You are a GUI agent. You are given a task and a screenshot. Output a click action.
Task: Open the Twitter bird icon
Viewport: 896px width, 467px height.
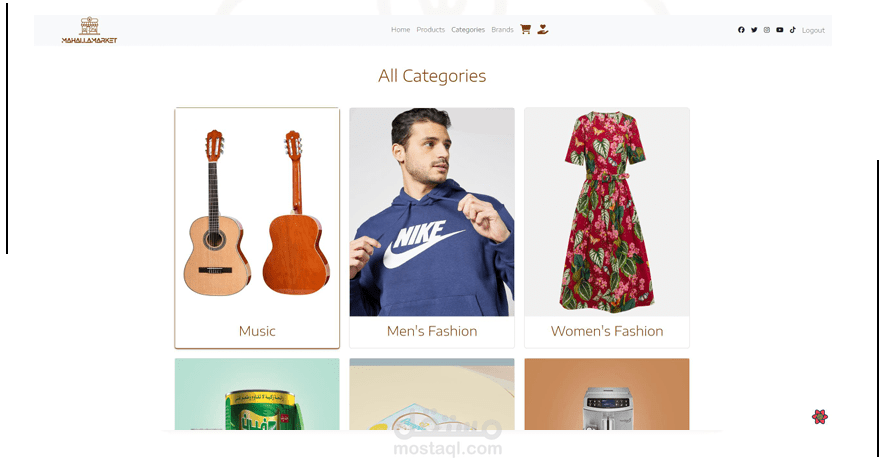click(754, 30)
